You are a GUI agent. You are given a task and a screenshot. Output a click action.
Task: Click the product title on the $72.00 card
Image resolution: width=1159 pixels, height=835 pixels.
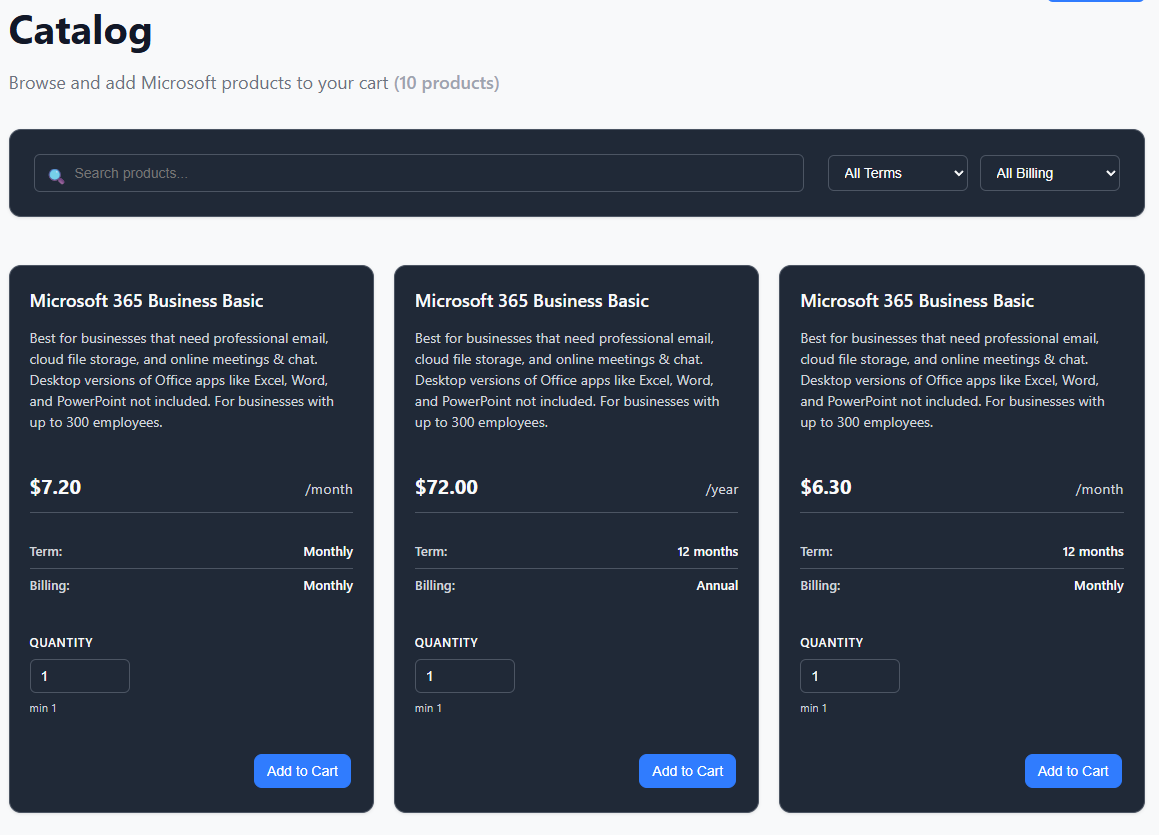532,301
